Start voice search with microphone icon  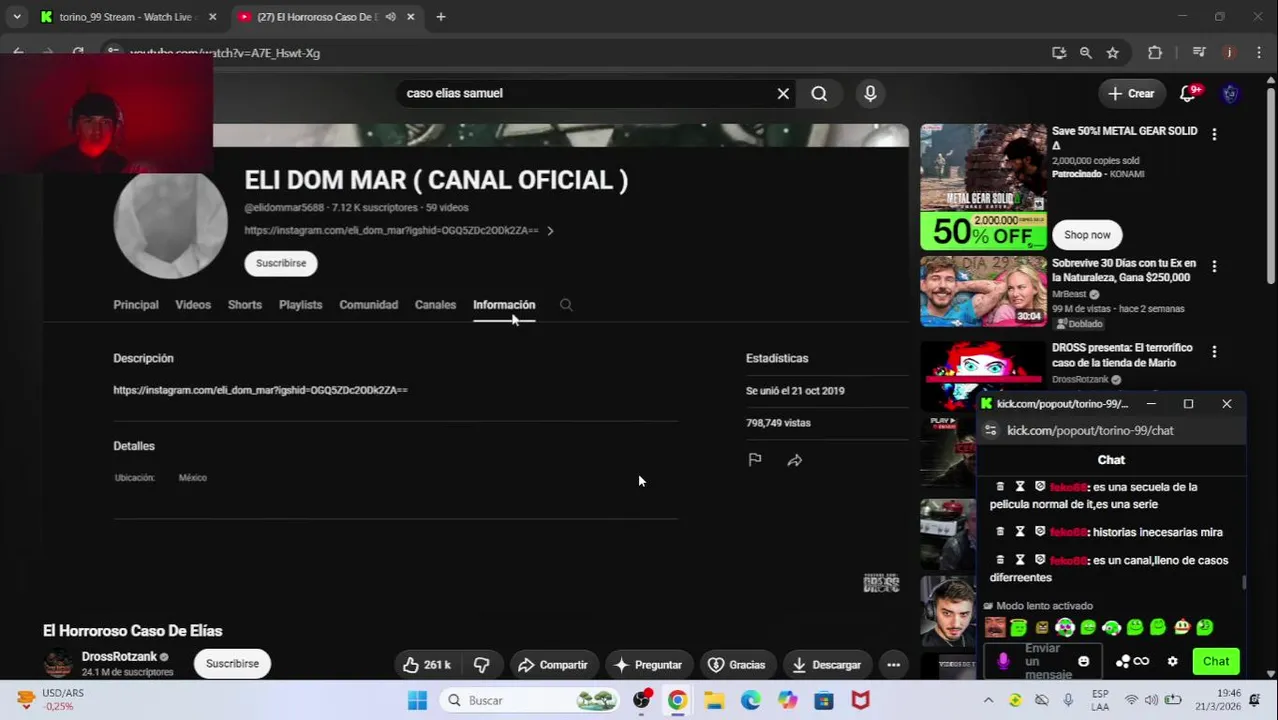(870, 93)
